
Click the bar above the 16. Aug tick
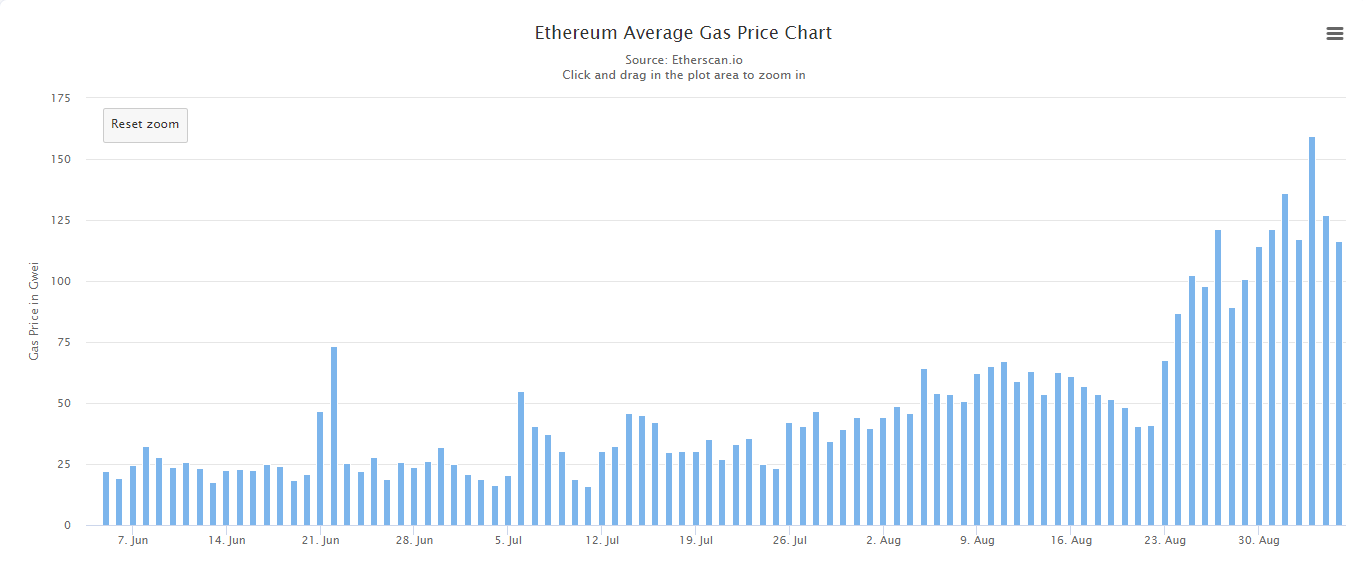(x=1071, y=451)
